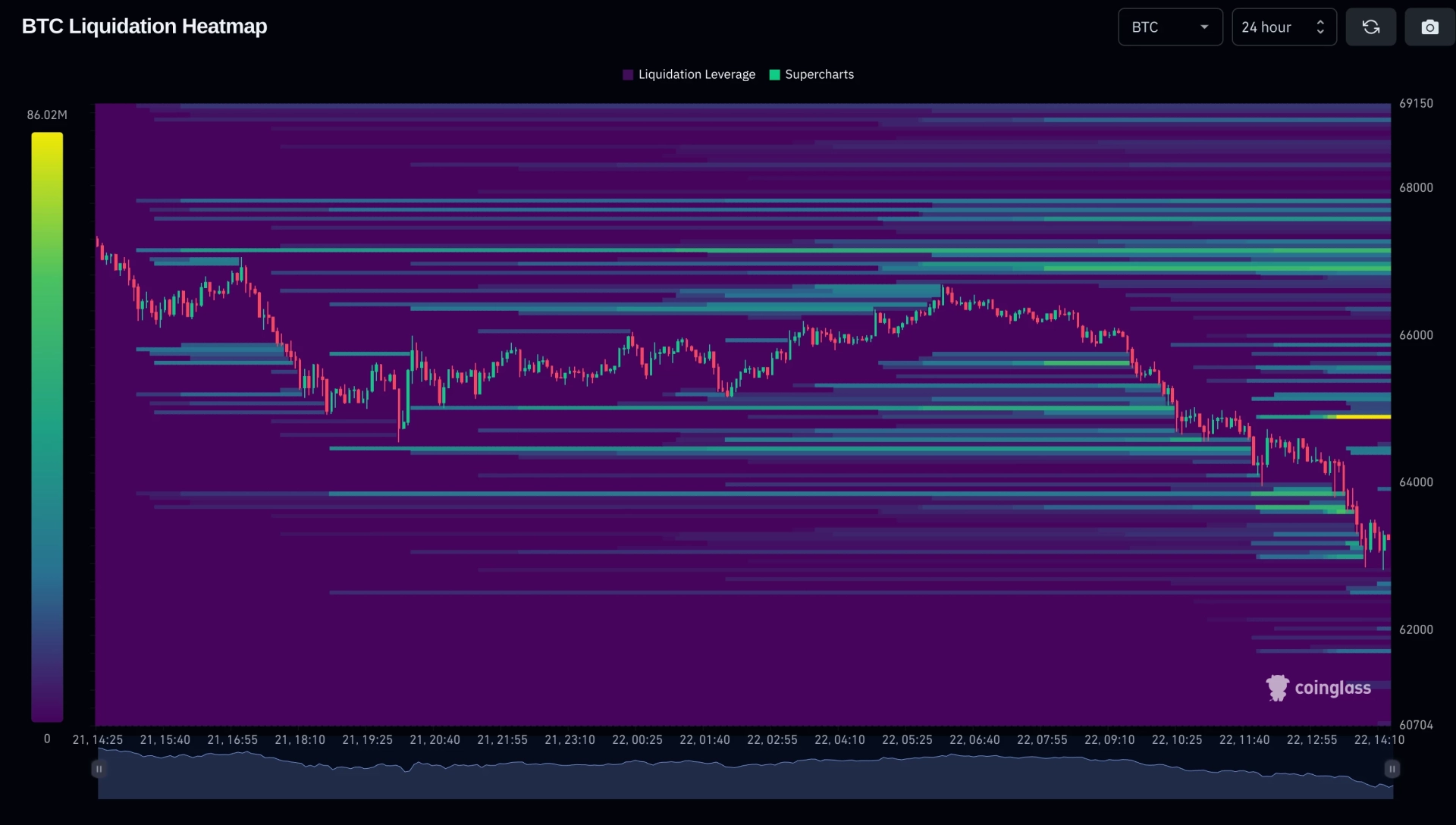Viewport: 1456px width, 825px height.
Task: Click the camera screenshot icon button
Action: pyautogui.click(x=1429, y=27)
